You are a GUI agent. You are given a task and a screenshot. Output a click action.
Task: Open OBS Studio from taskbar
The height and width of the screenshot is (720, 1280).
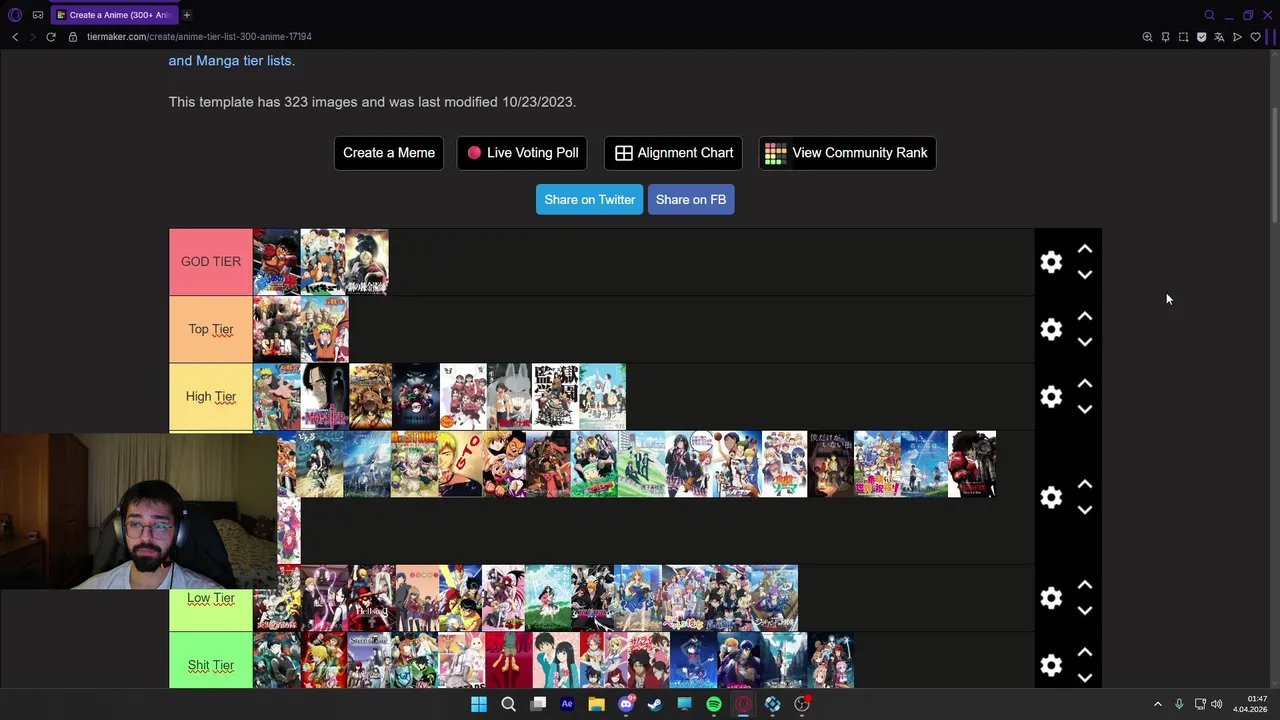802,704
